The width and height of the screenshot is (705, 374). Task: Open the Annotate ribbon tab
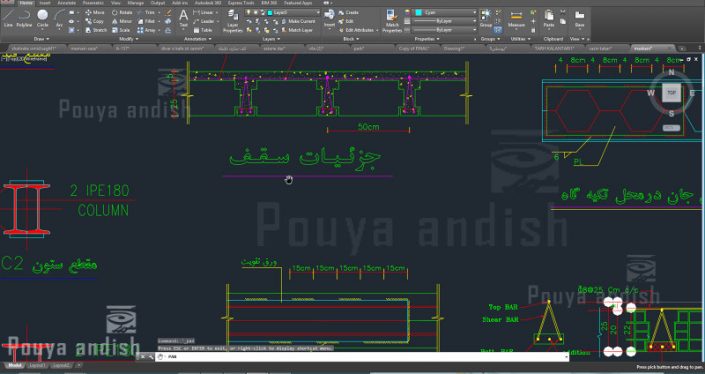[67, 3]
